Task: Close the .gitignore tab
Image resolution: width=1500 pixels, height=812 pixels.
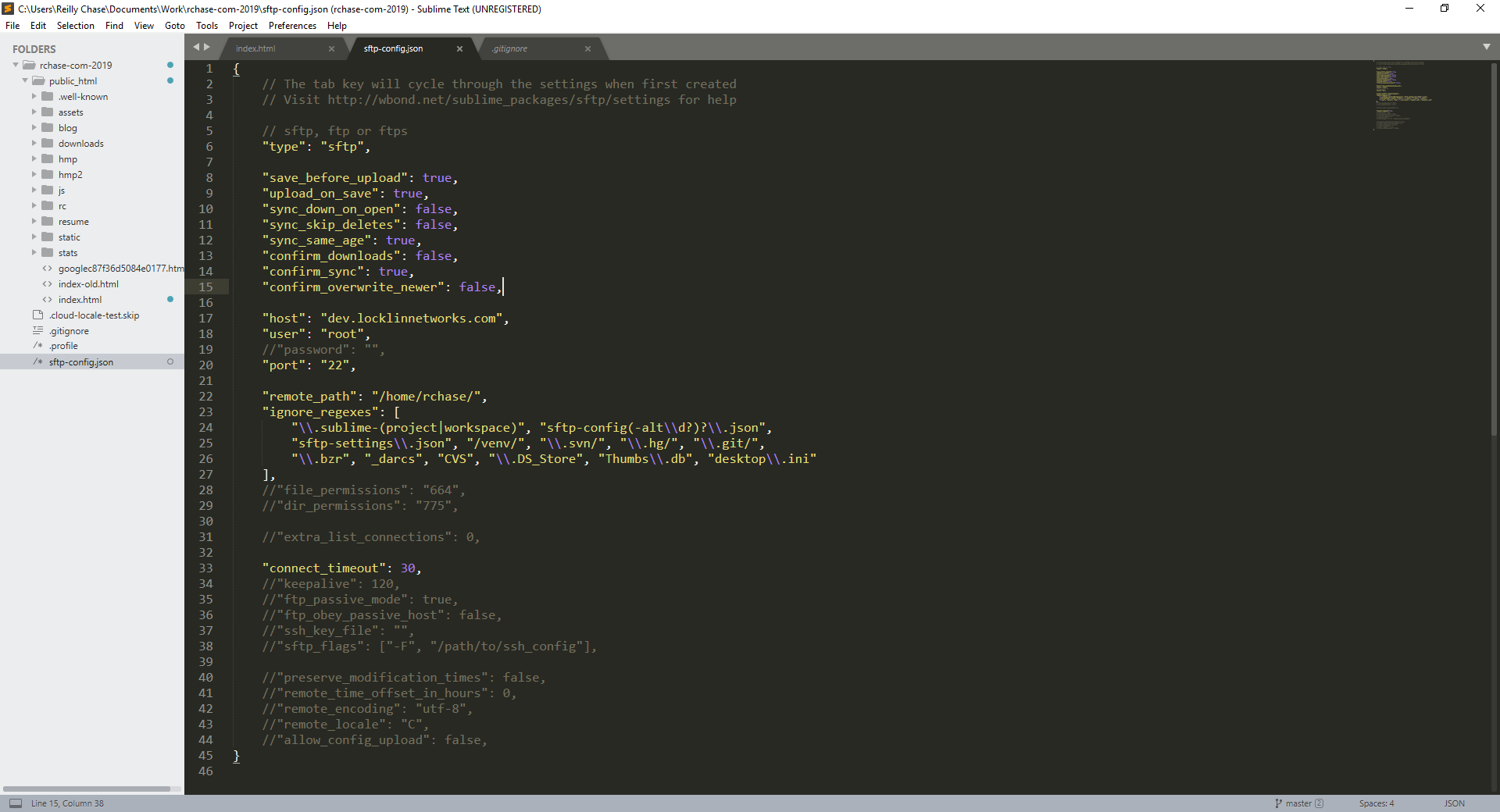Action: [587, 48]
